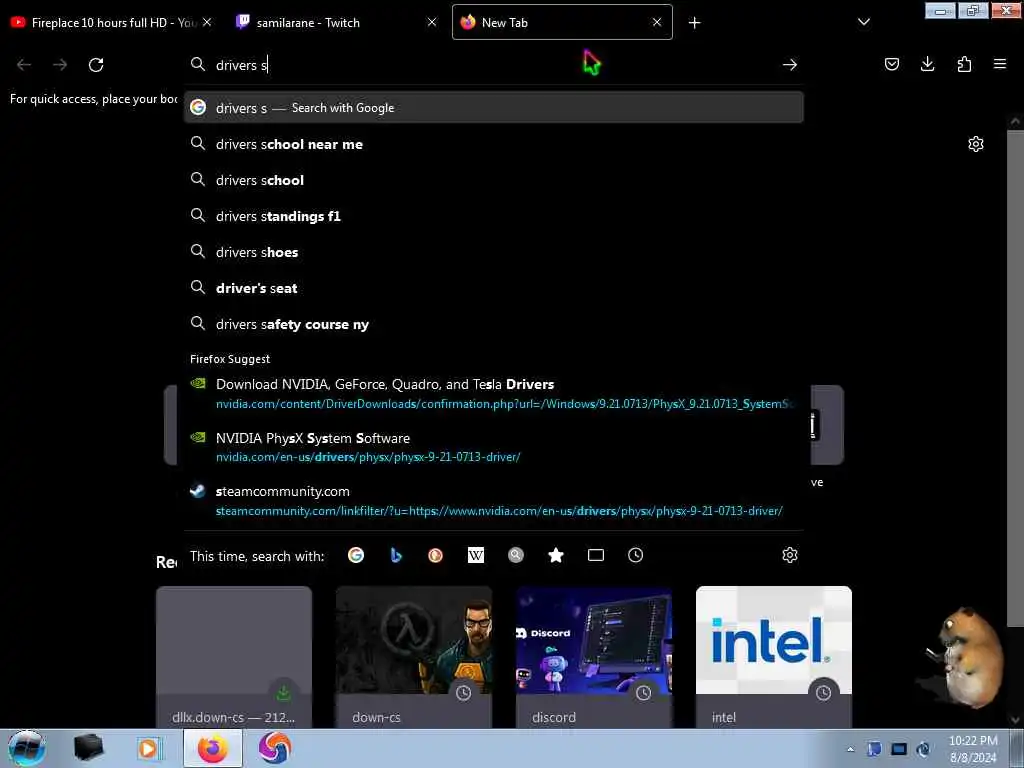Expand the list all tabs chevron
This screenshot has height=768, width=1024.
[x=863, y=22]
